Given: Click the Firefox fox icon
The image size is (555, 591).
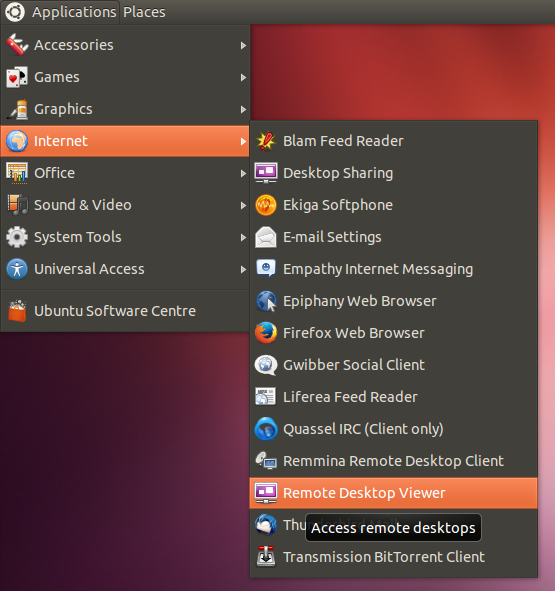Looking at the screenshot, I should point(266,333).
